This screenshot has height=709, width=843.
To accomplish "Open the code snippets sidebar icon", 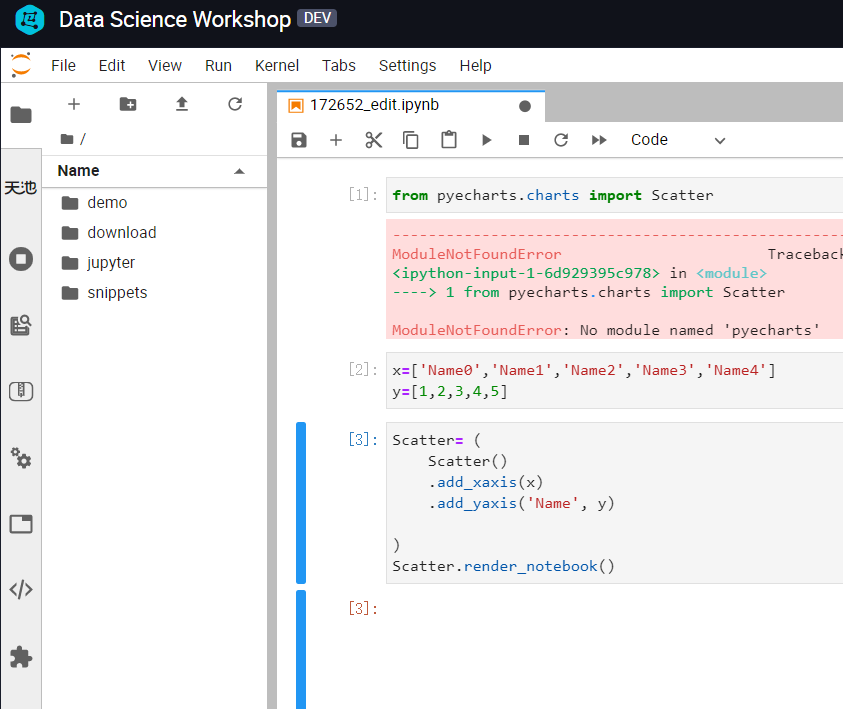I will [21, 590].
